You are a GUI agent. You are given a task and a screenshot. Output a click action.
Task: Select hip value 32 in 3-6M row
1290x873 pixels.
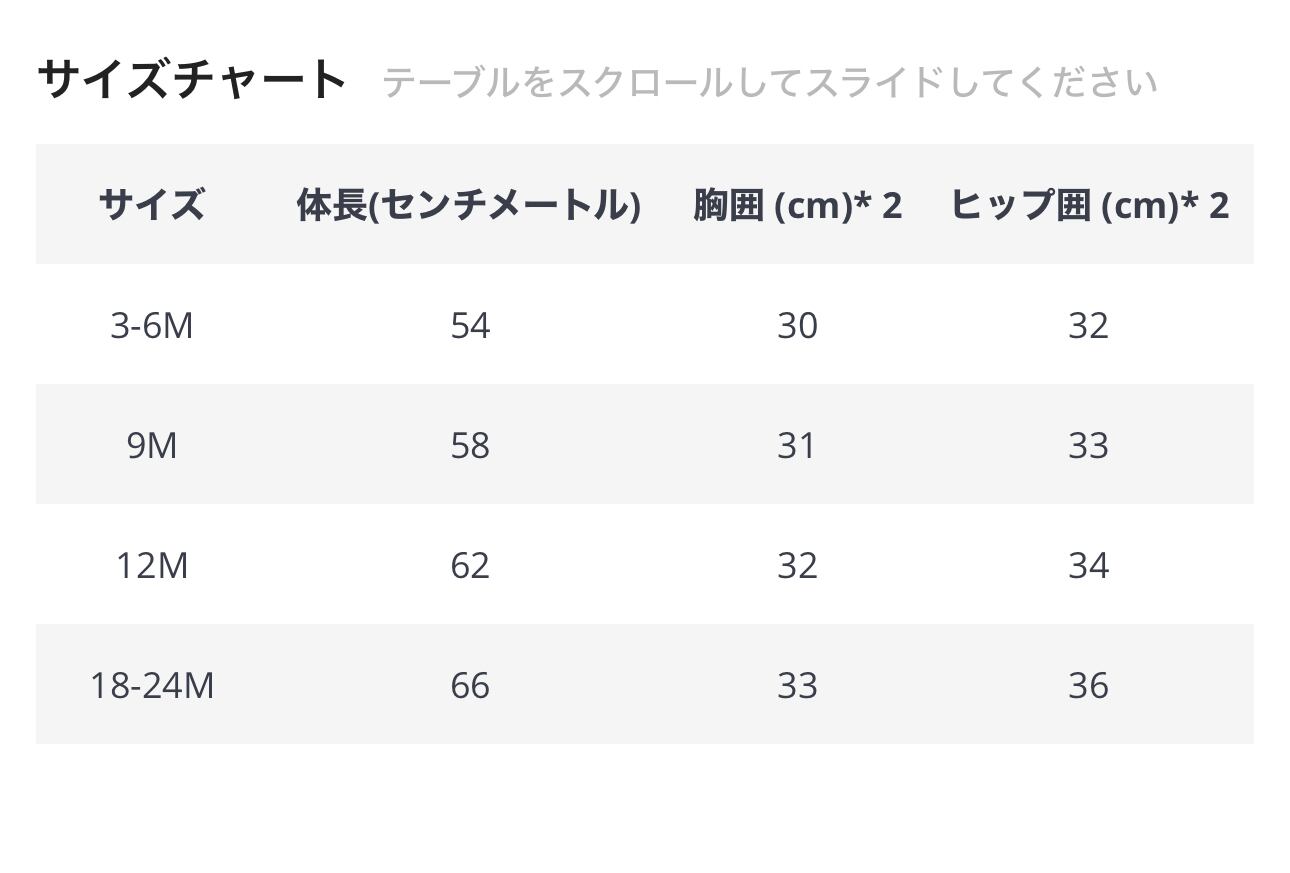tap(1088, 325)
